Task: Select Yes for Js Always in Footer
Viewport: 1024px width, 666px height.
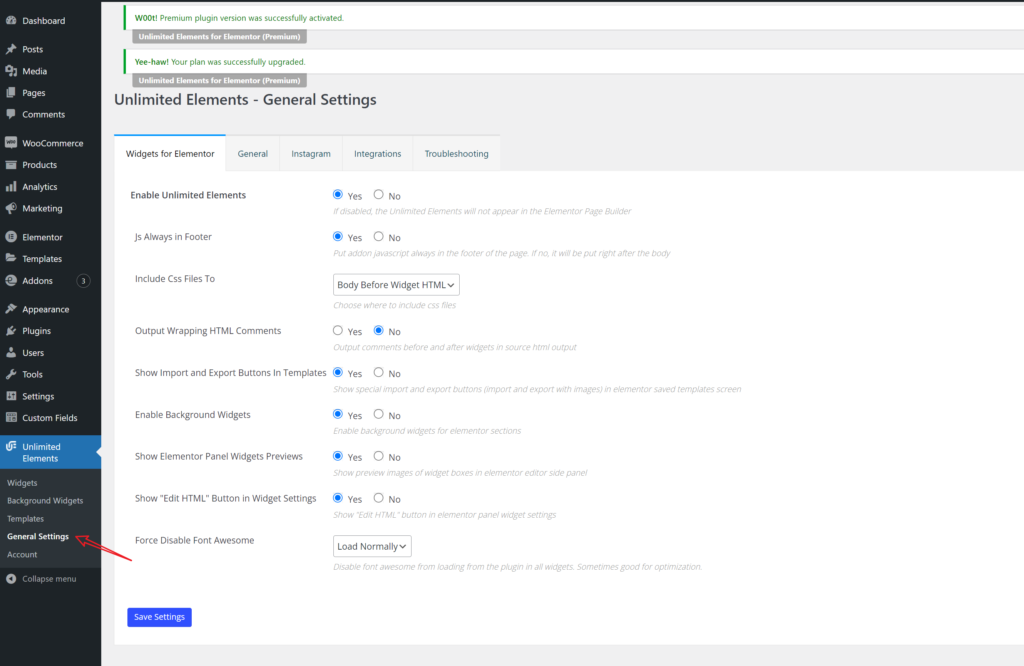Action: click(338, 236)
